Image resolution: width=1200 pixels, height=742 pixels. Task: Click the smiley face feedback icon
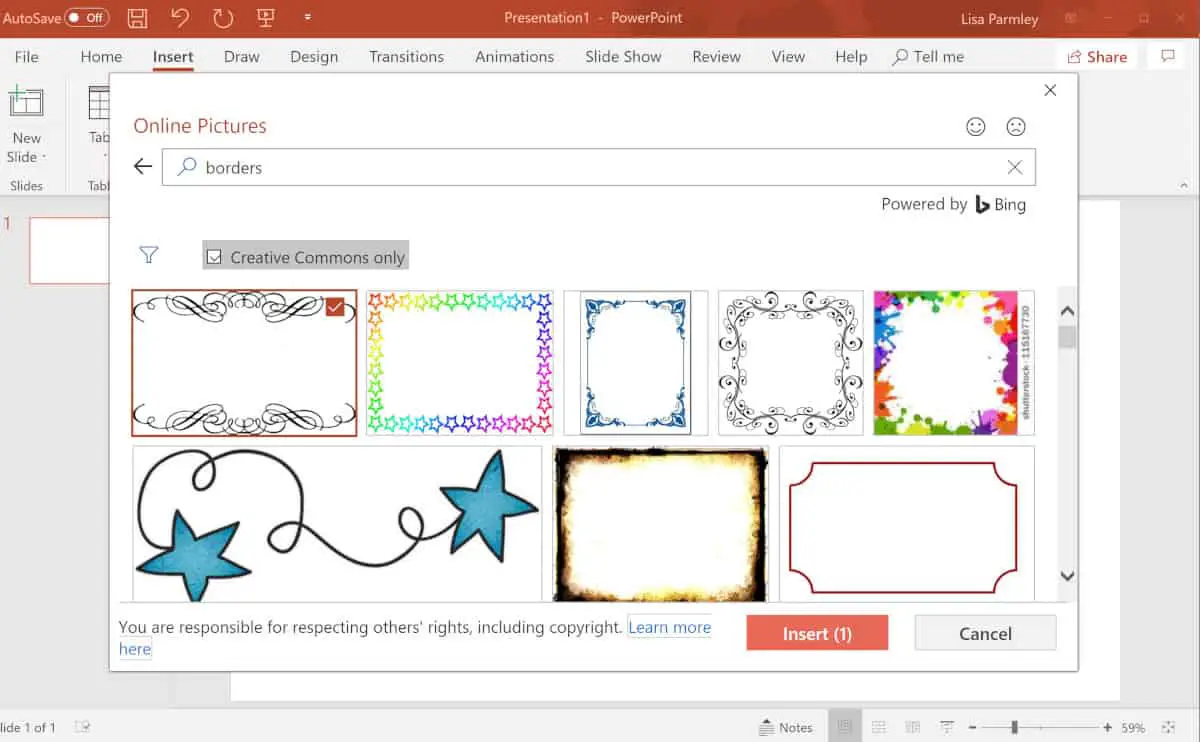pyautogui.click(x=975, y=126)
